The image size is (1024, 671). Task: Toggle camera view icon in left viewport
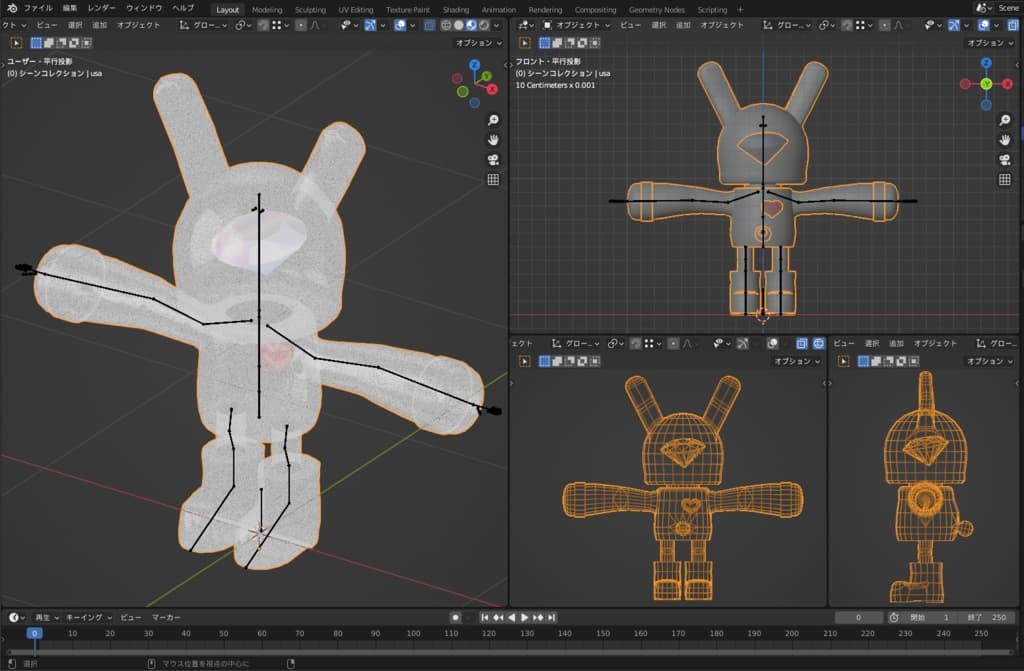point(493,160)
